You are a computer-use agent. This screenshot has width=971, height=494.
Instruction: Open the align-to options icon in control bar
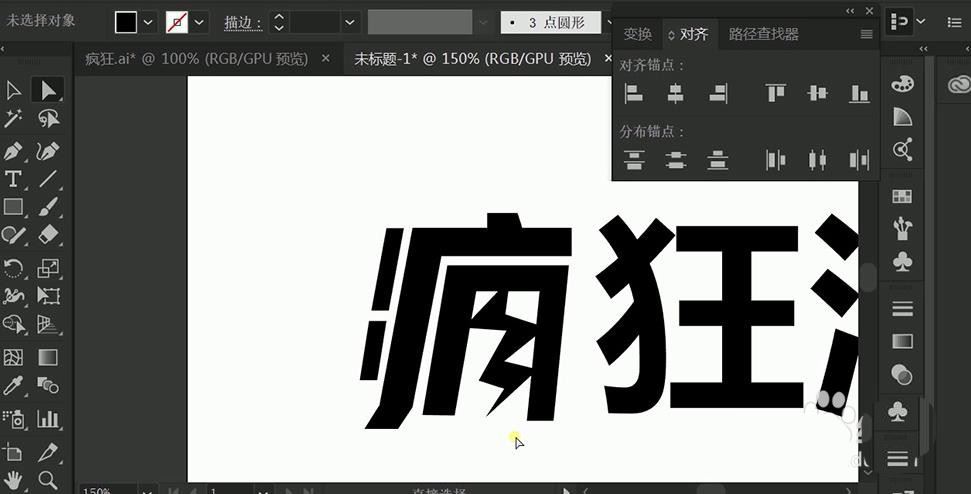(897, 22)
